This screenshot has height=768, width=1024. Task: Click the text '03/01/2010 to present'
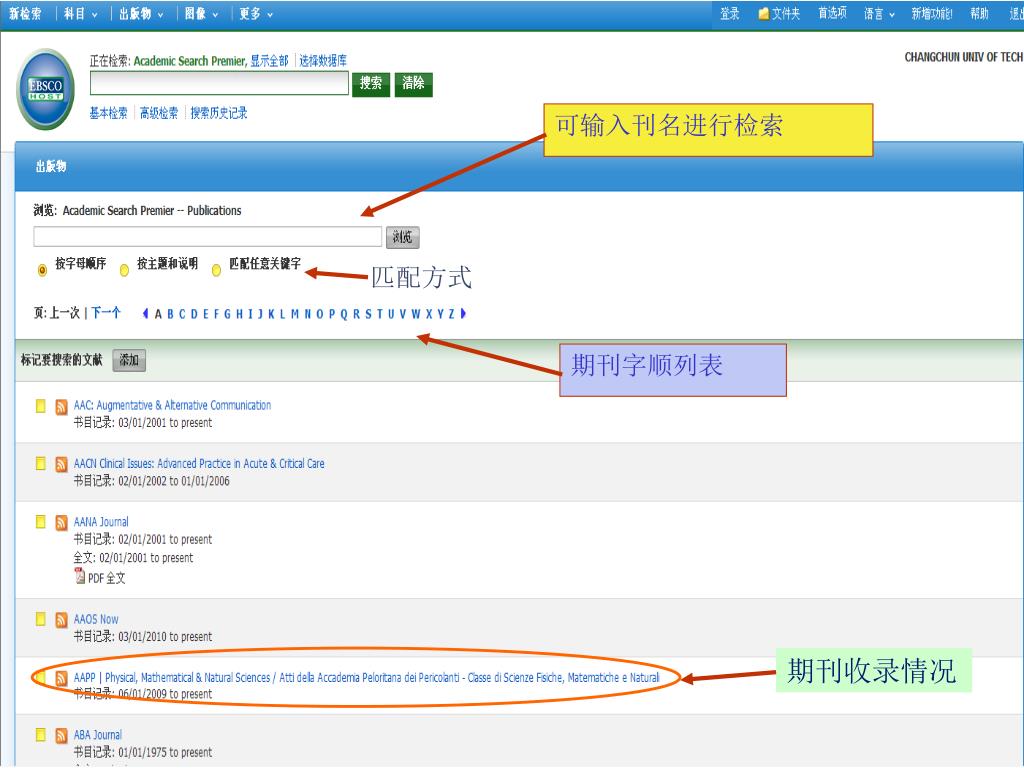pyautogui.click(x=165, y=637)
